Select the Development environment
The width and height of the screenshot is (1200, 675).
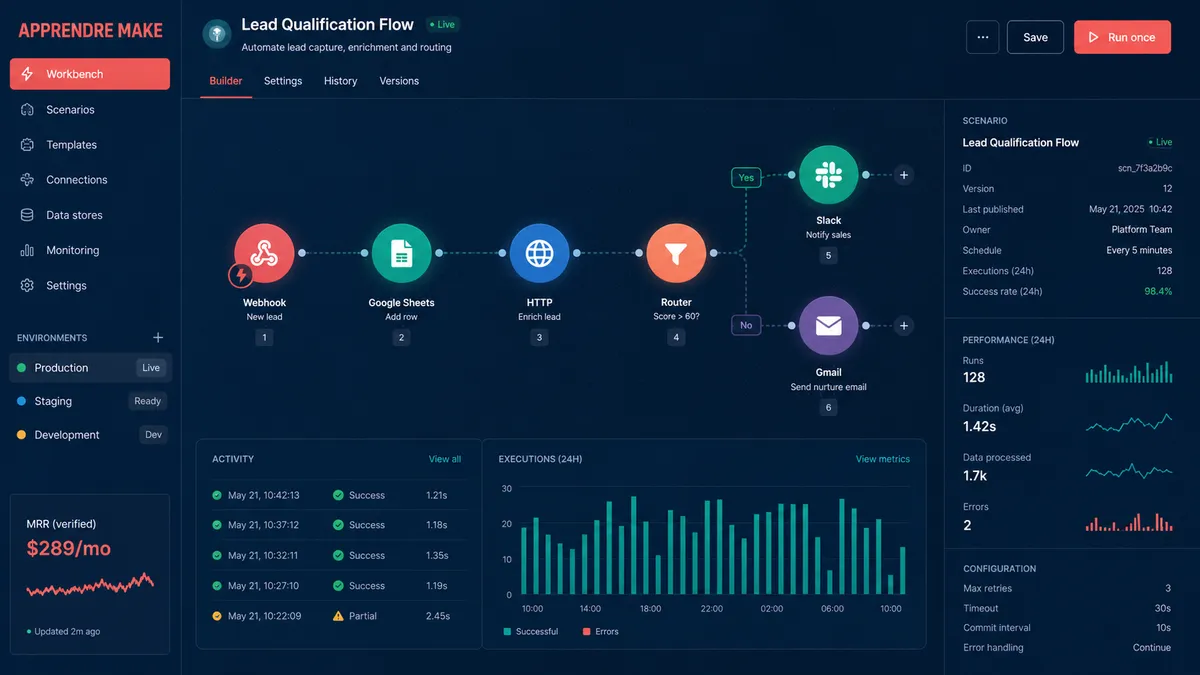tap(90, 435)
